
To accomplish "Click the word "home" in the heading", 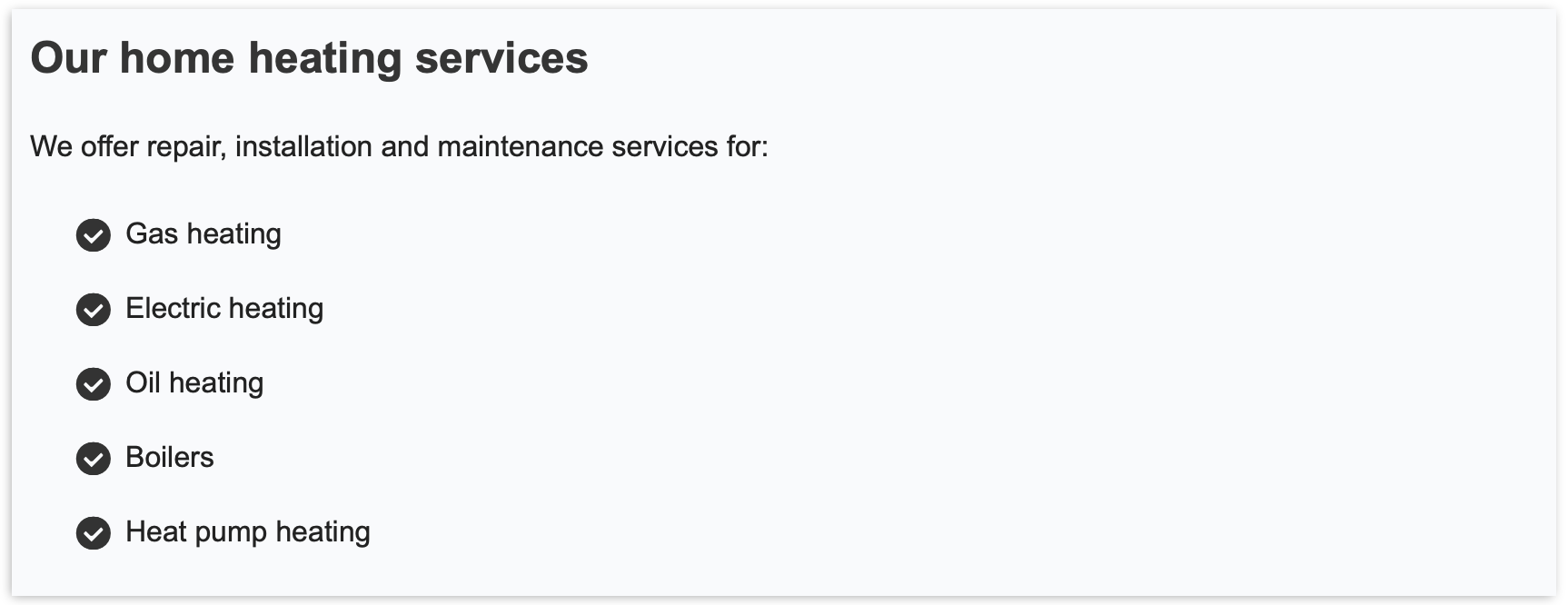I will tap(177, 58).
